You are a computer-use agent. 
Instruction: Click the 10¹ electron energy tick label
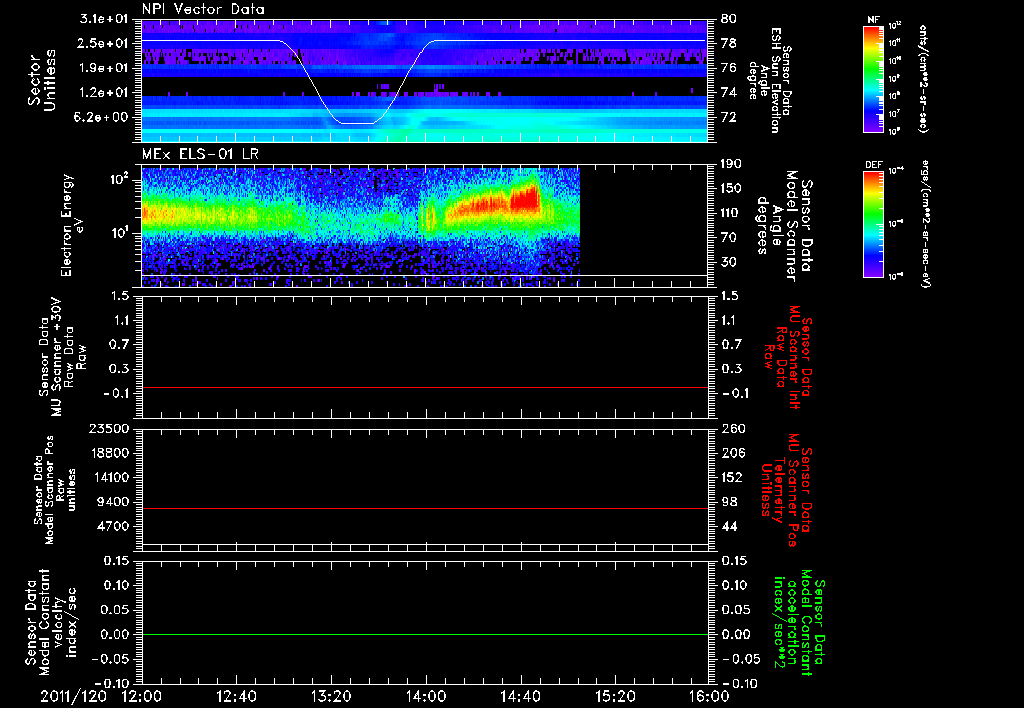click(120, 233)
